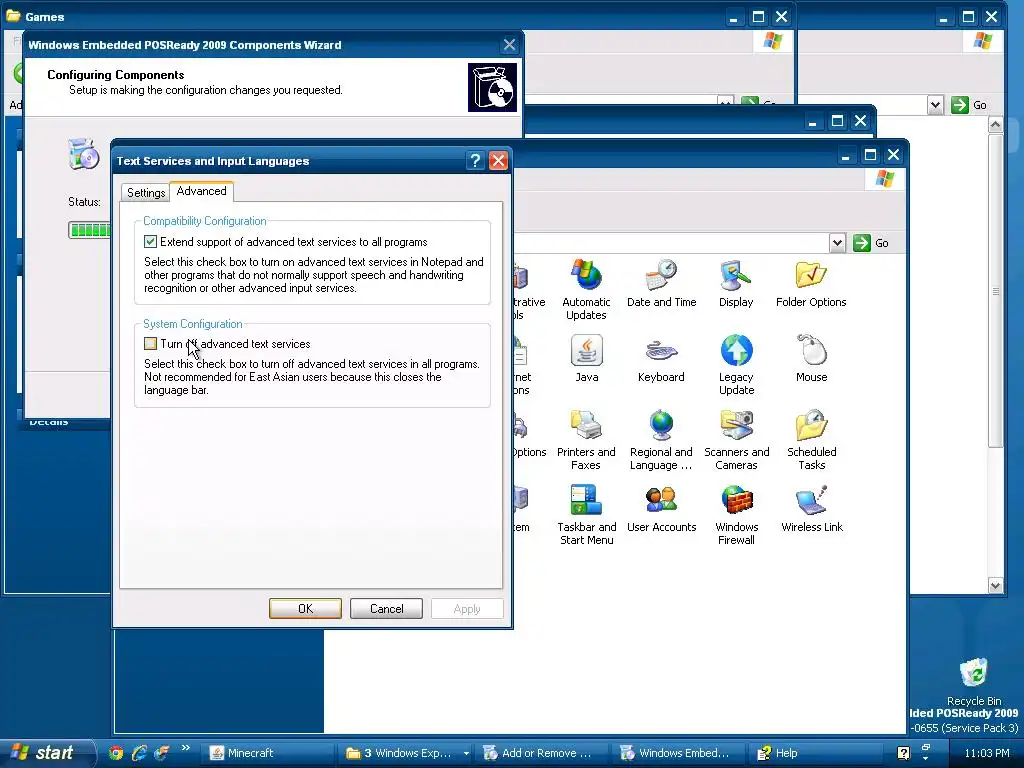Open the Printers and Faxes icon

click(x=586, y=440)
